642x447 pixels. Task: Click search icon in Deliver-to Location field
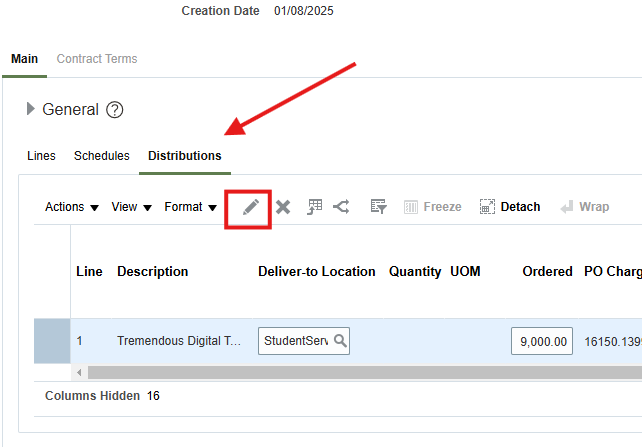coord(340,341)
